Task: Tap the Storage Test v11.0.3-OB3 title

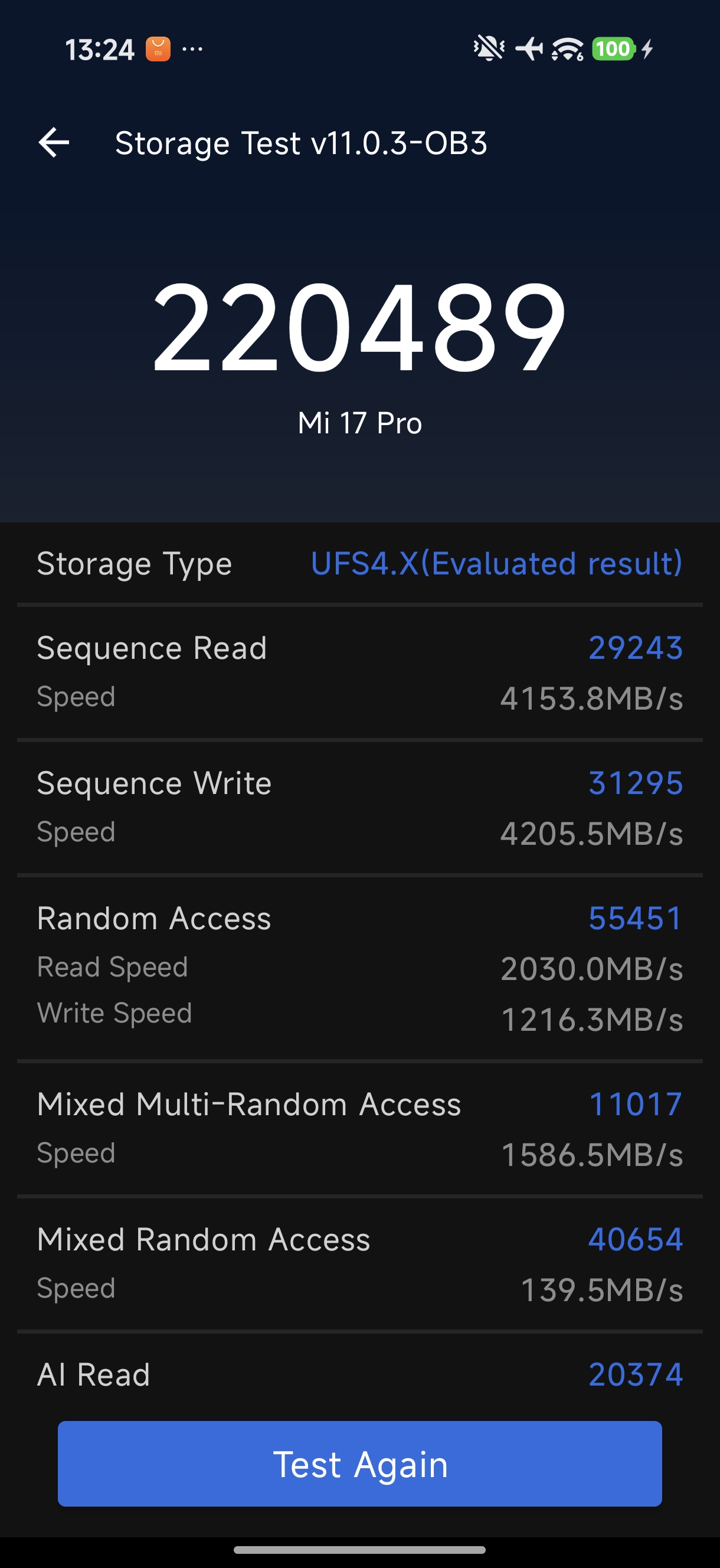Action: pos(300,143)
